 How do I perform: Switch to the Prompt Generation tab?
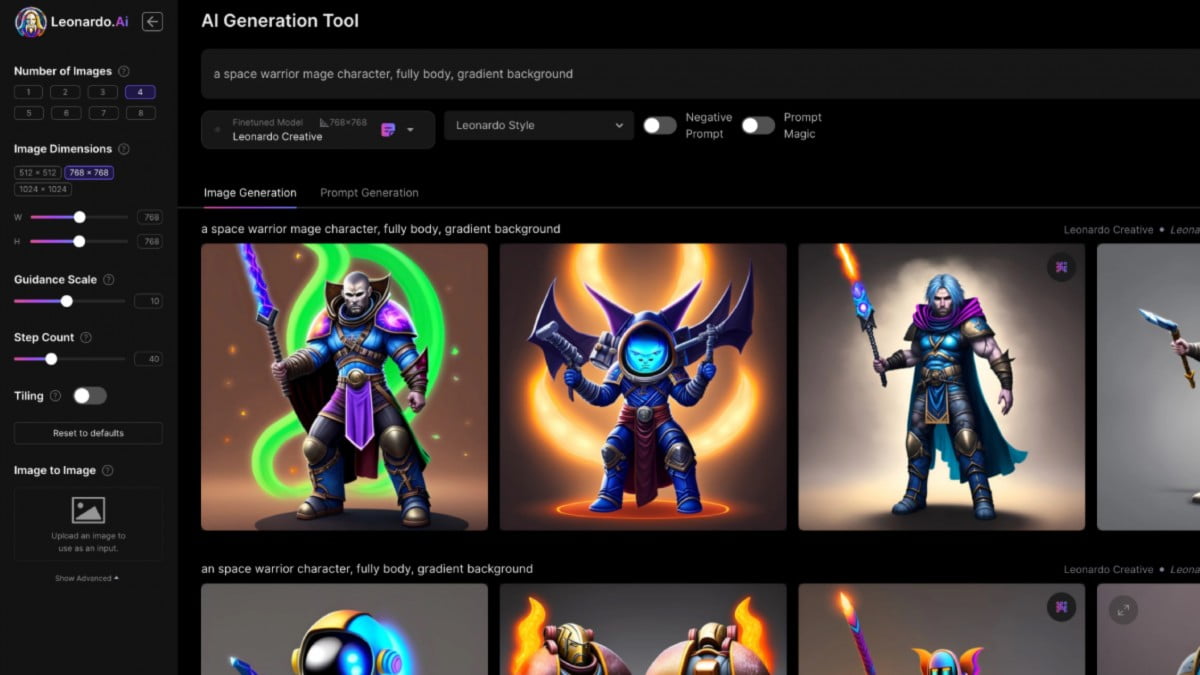point(369,193)
